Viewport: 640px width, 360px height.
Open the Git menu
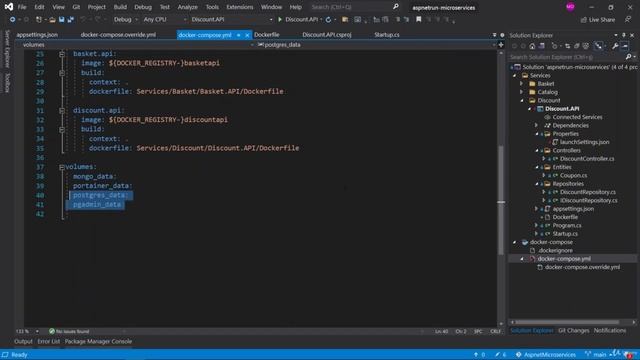pos(76,7)
